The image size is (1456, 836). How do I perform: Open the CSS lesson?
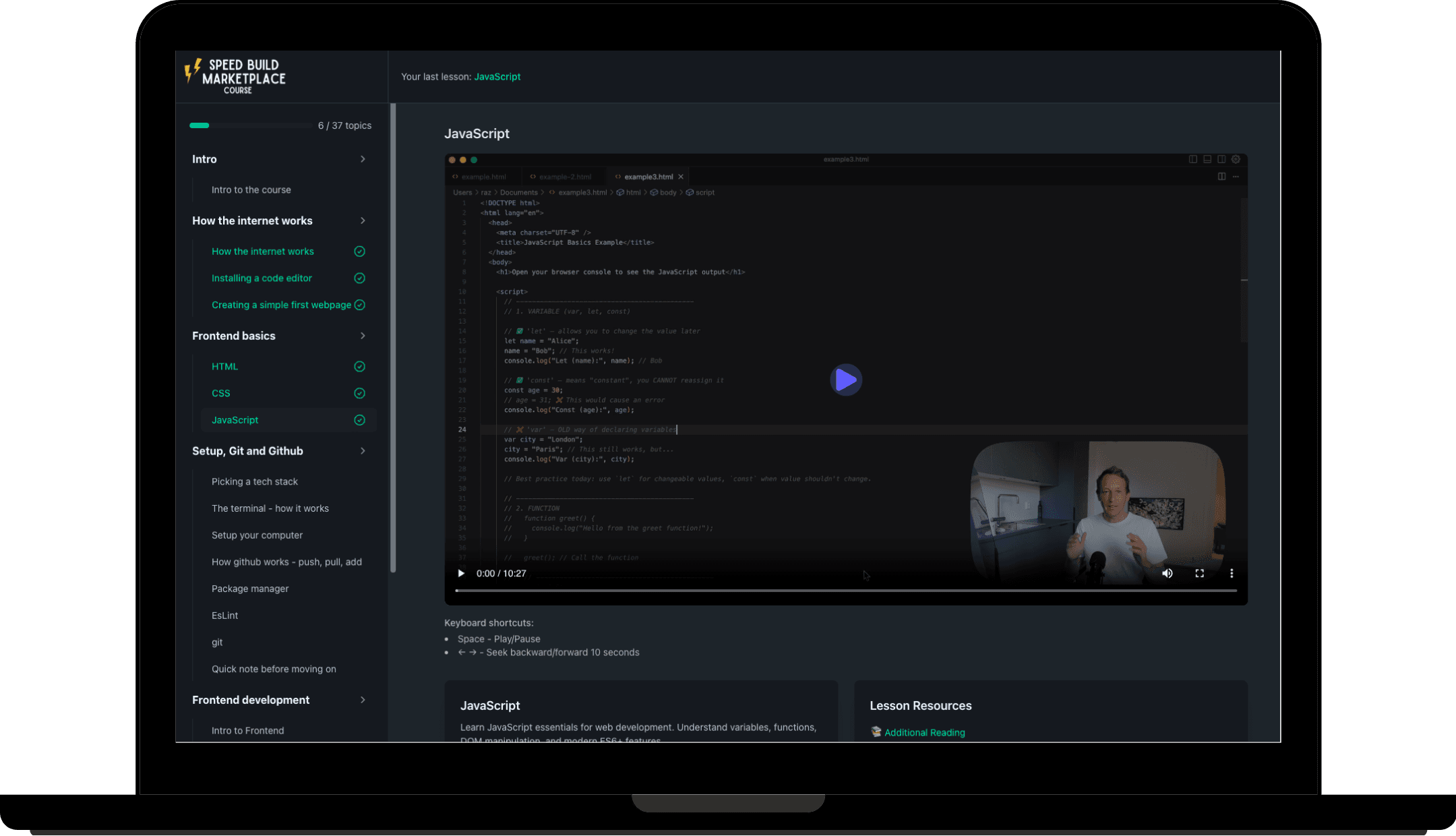pyautogui.click(x=221, y=394)
